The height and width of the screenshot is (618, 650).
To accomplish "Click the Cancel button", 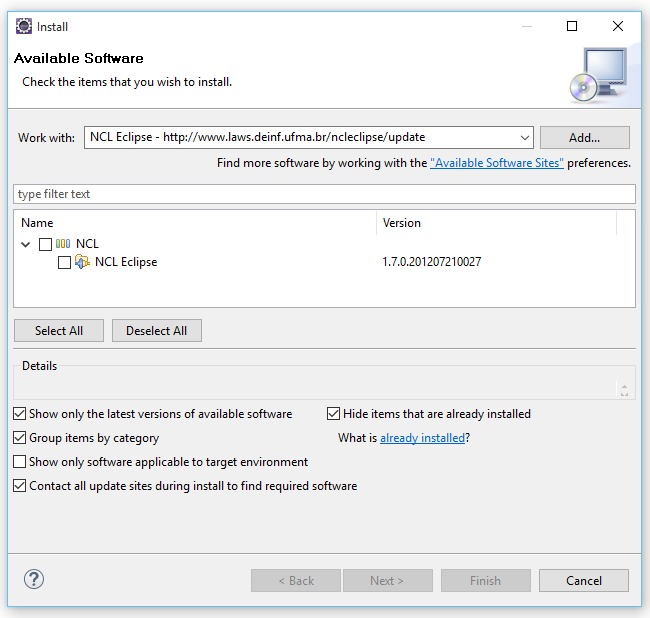I will (584, 580).
